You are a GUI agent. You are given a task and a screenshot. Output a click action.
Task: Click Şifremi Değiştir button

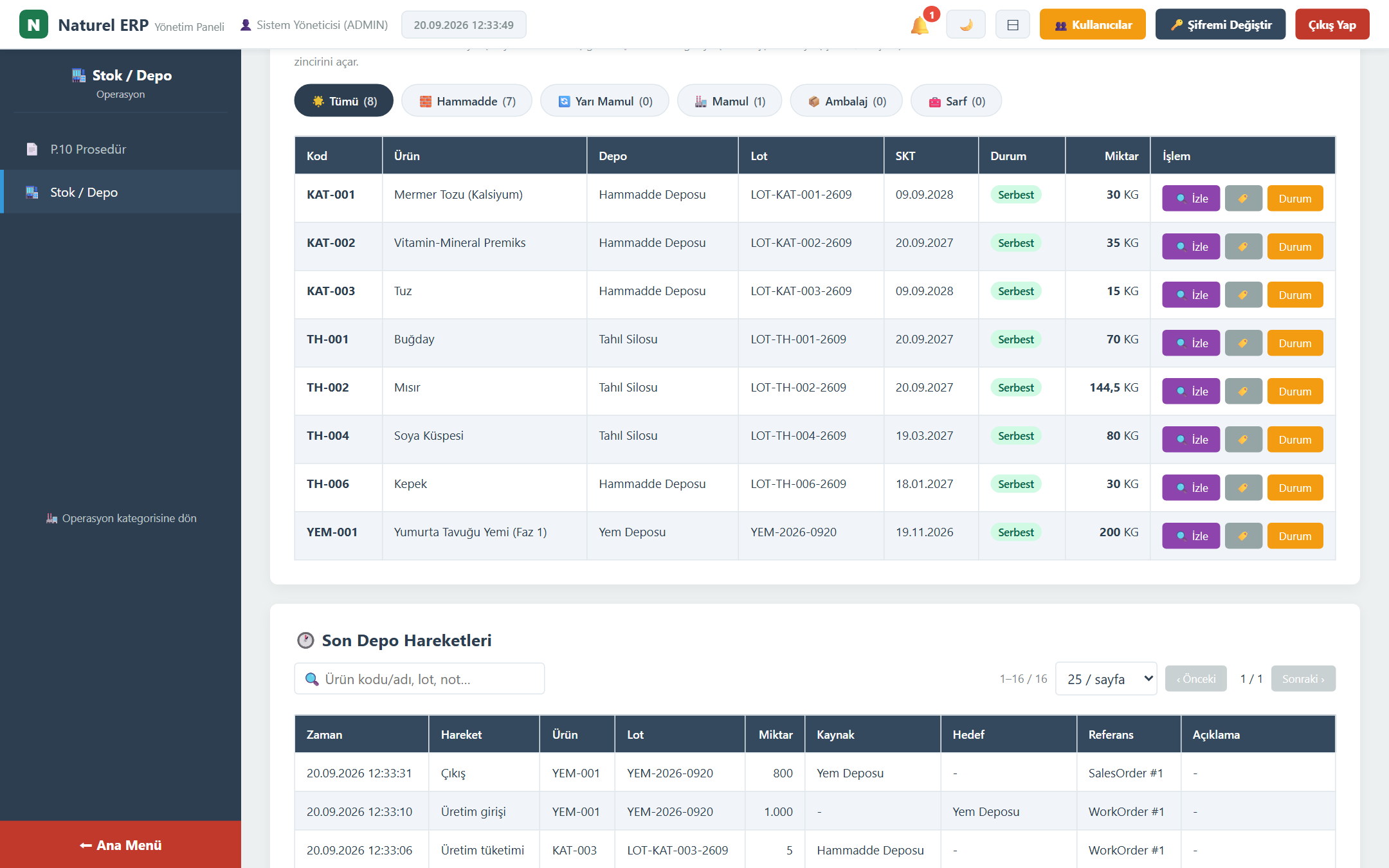(x=1221, y=25)
